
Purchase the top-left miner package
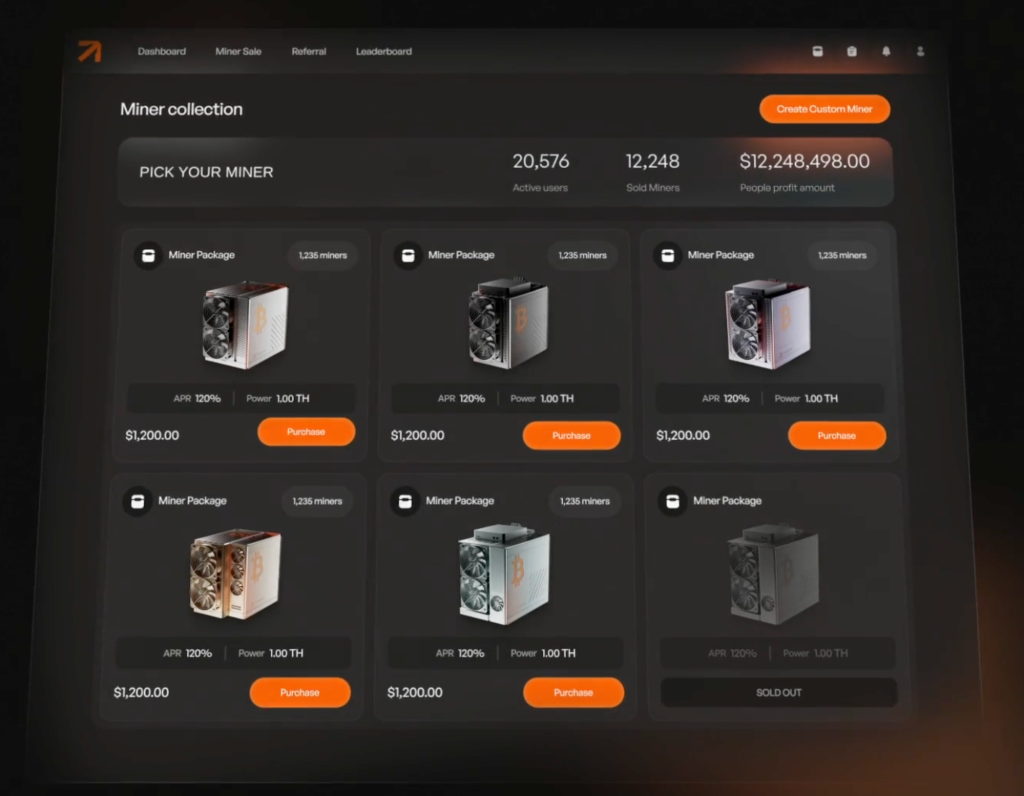(x=306, y=432)
